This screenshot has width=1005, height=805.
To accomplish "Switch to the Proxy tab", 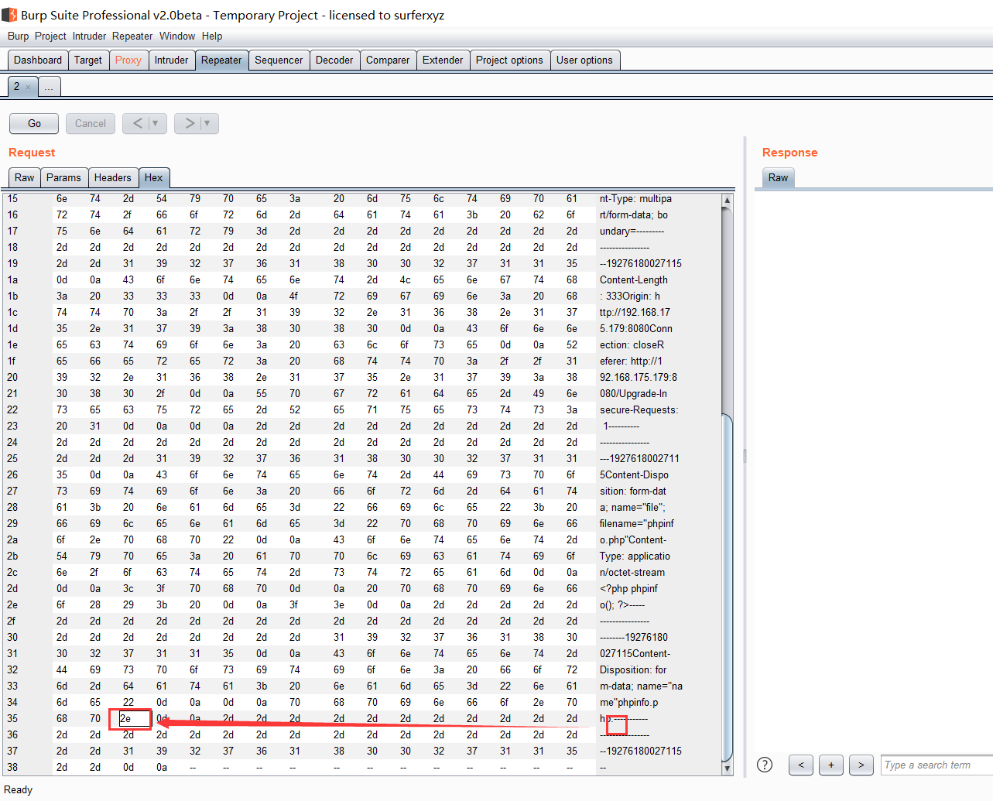I will point(128,60).
